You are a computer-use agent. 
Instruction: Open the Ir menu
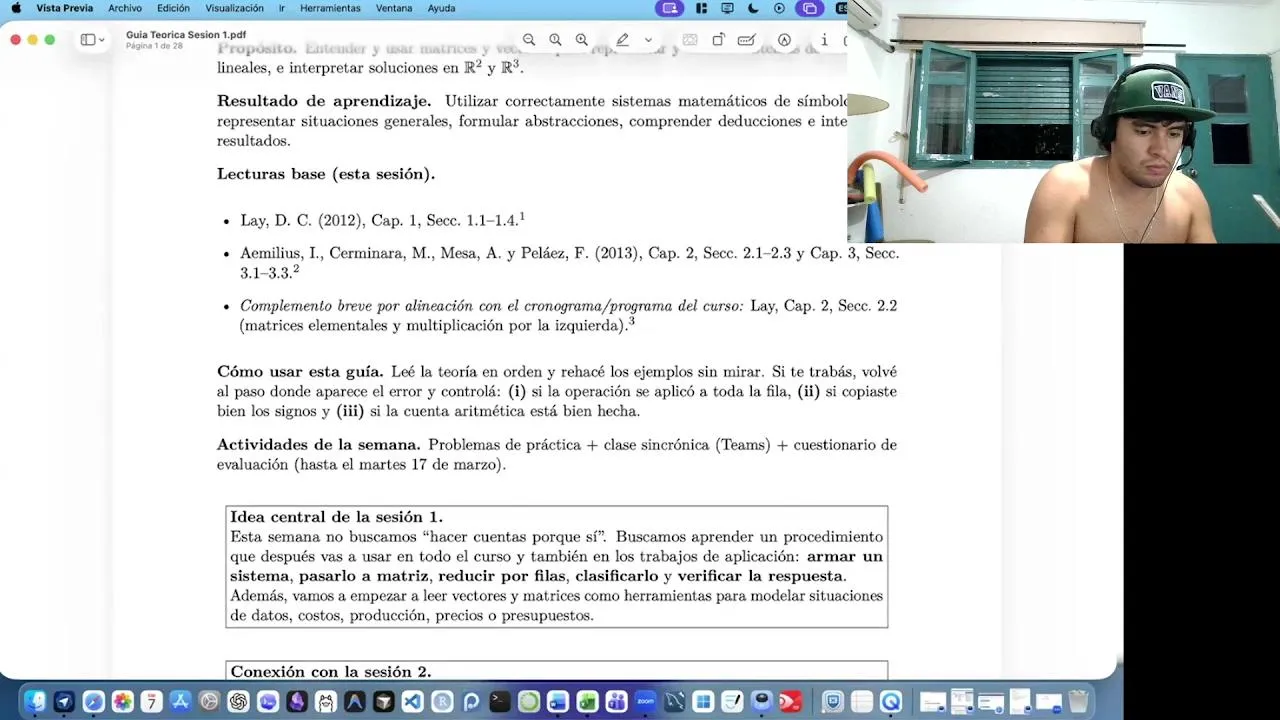click(282, 8)
